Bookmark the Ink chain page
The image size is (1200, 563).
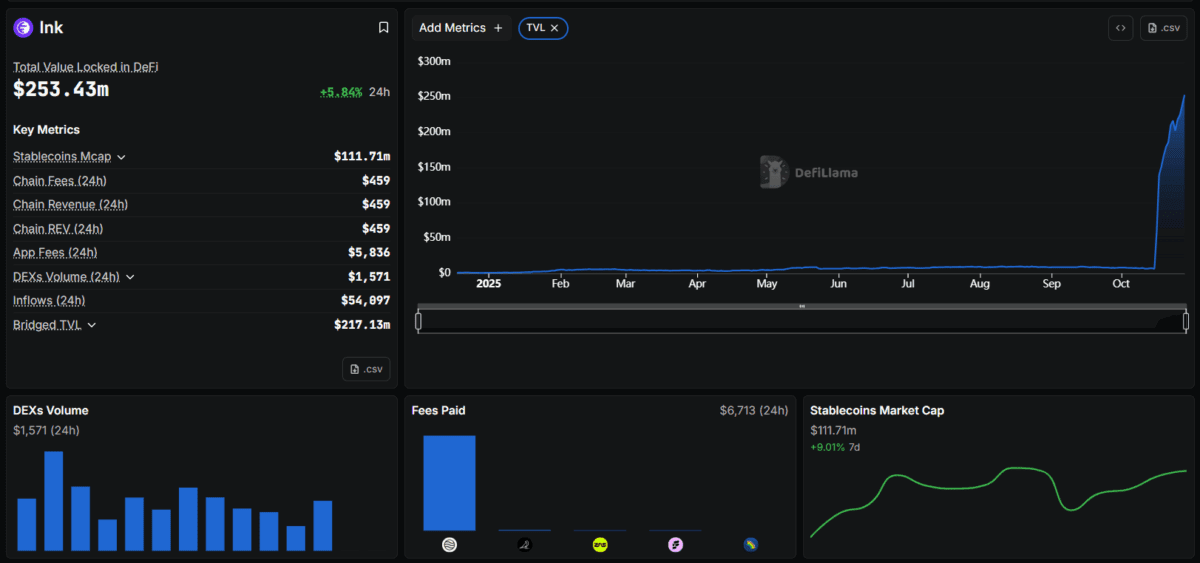click(x=383, y=28)
